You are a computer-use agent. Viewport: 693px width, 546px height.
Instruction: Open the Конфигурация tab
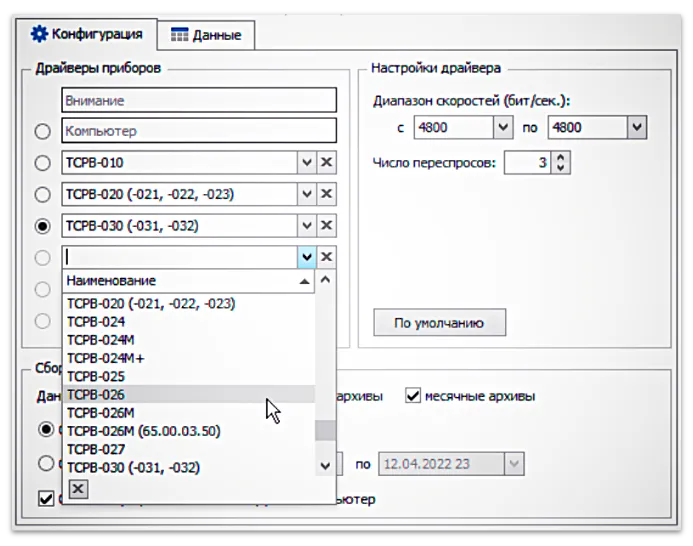pos(86,34)
